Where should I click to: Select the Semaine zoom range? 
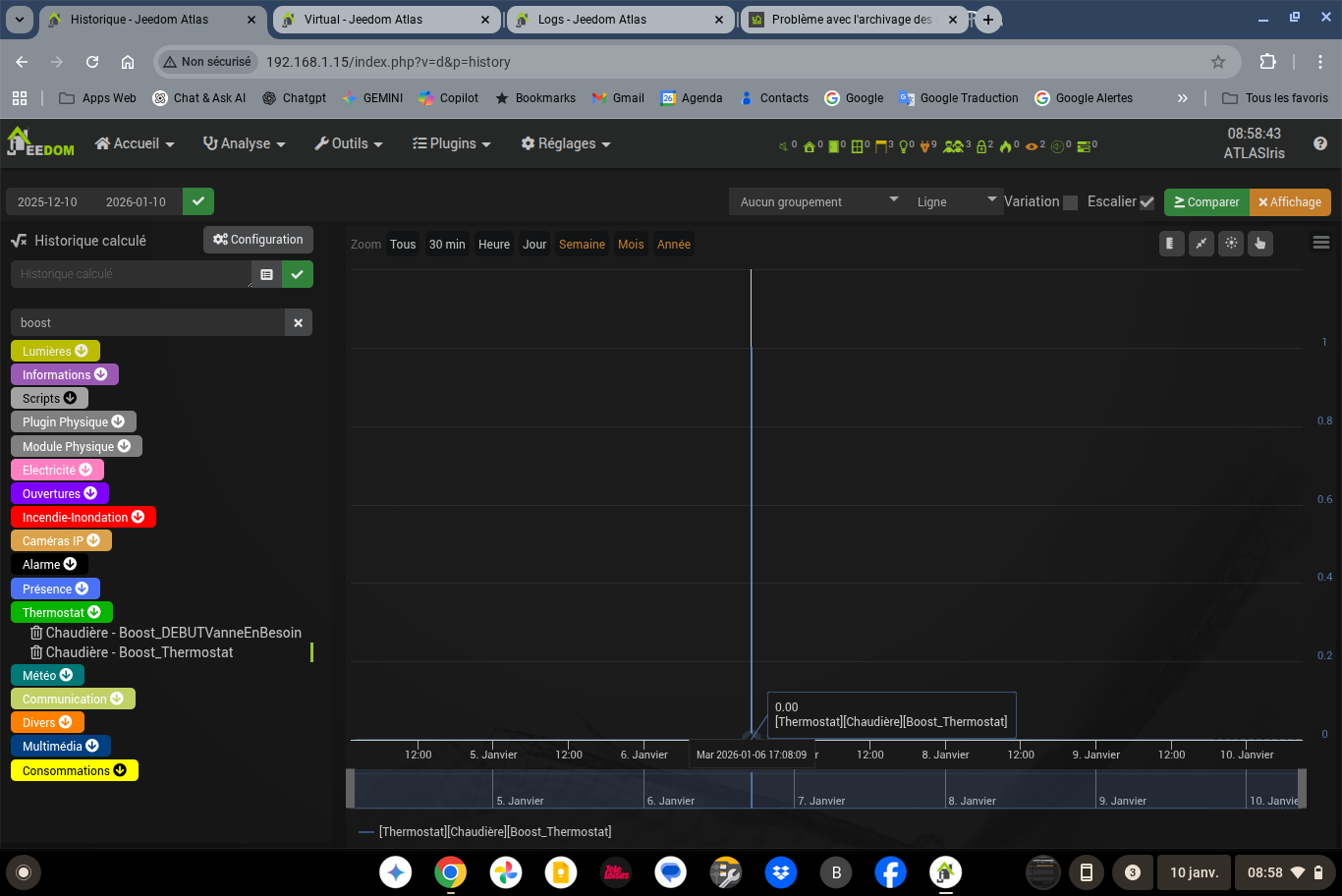(582, 245)
